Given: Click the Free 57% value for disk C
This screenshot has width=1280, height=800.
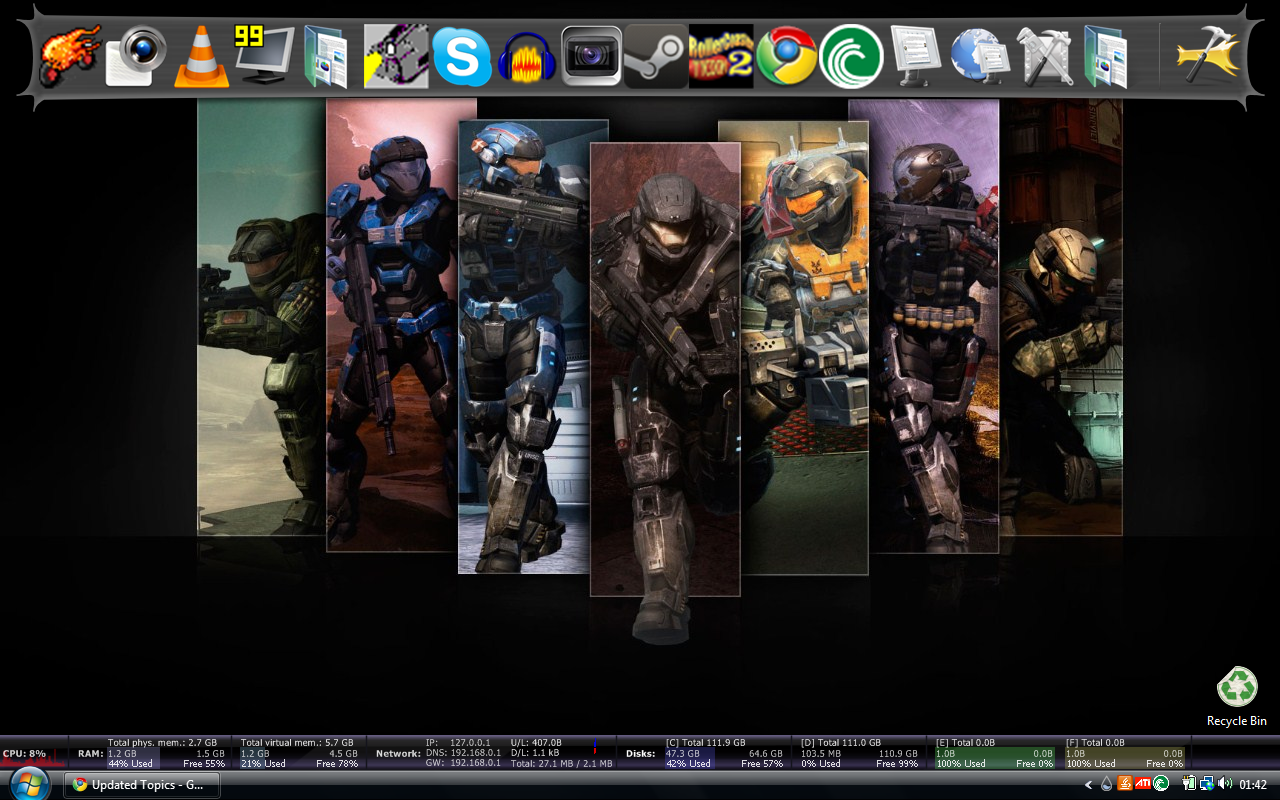Looking at the screenshot, I should (762, 763).
